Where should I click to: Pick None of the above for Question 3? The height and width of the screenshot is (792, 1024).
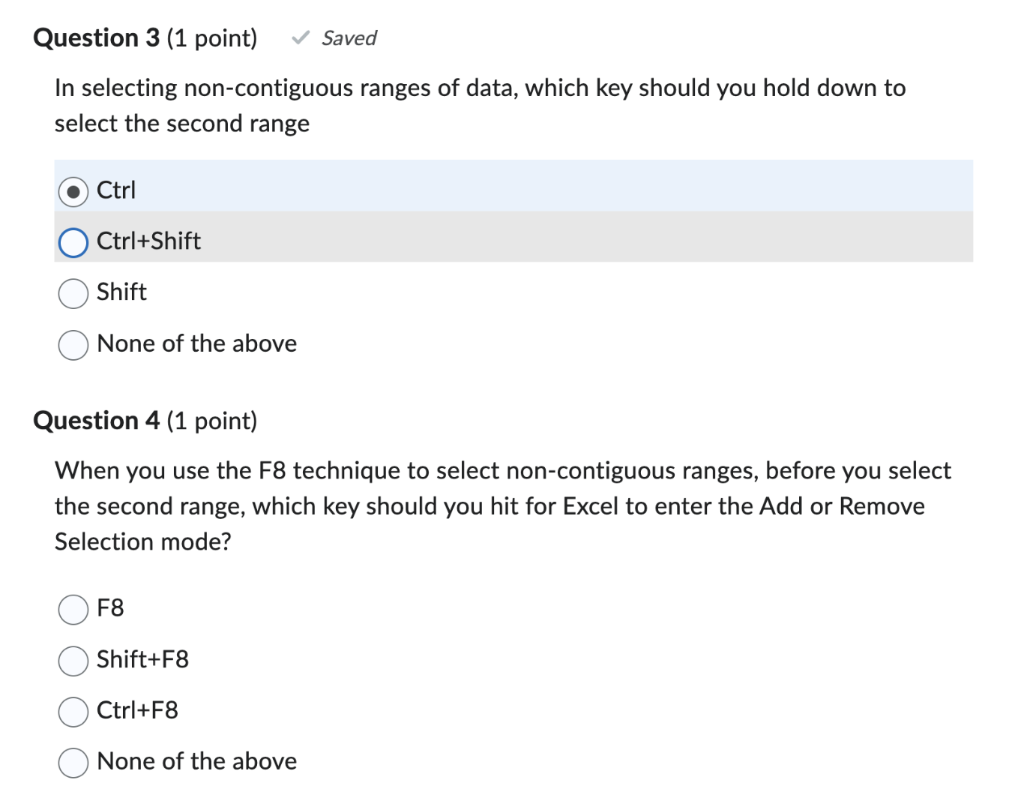coord(72,344)
